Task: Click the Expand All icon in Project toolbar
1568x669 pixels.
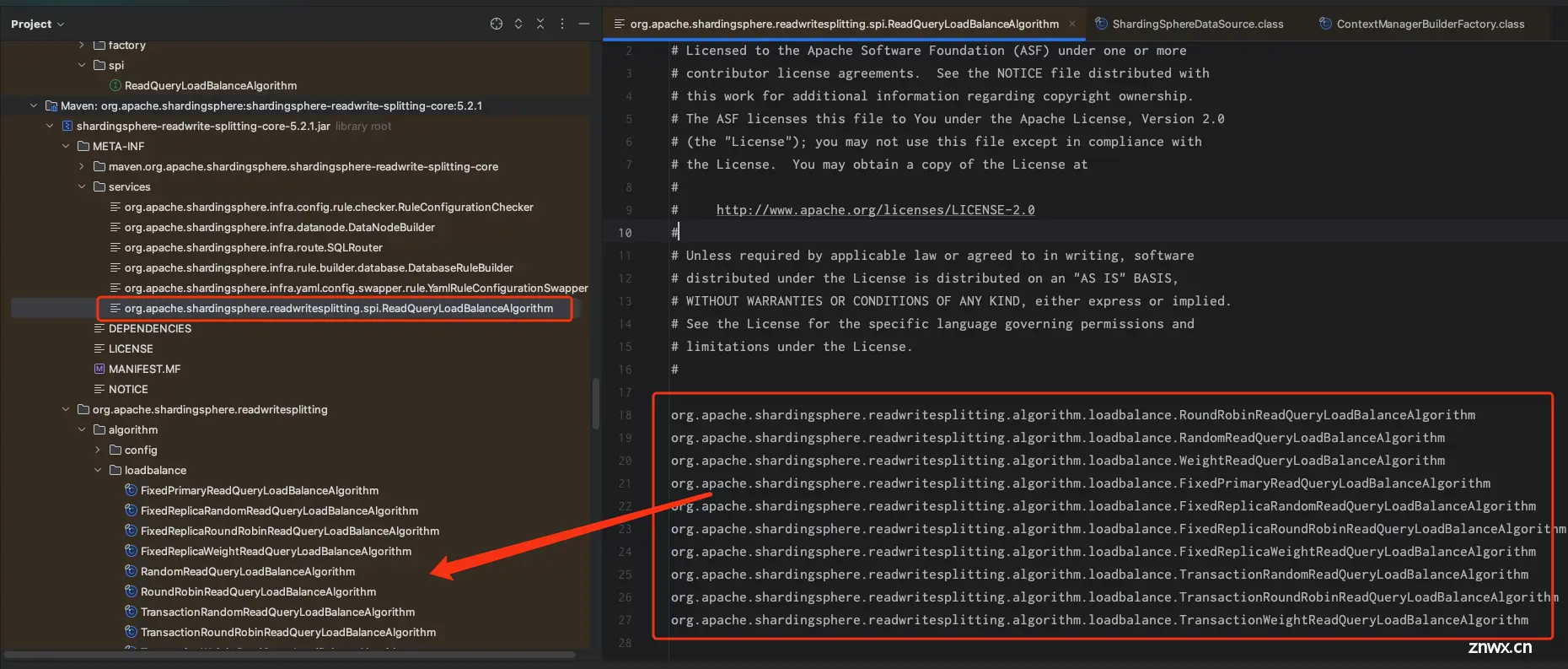Action: pyautogui.click(x=518, y=24)
